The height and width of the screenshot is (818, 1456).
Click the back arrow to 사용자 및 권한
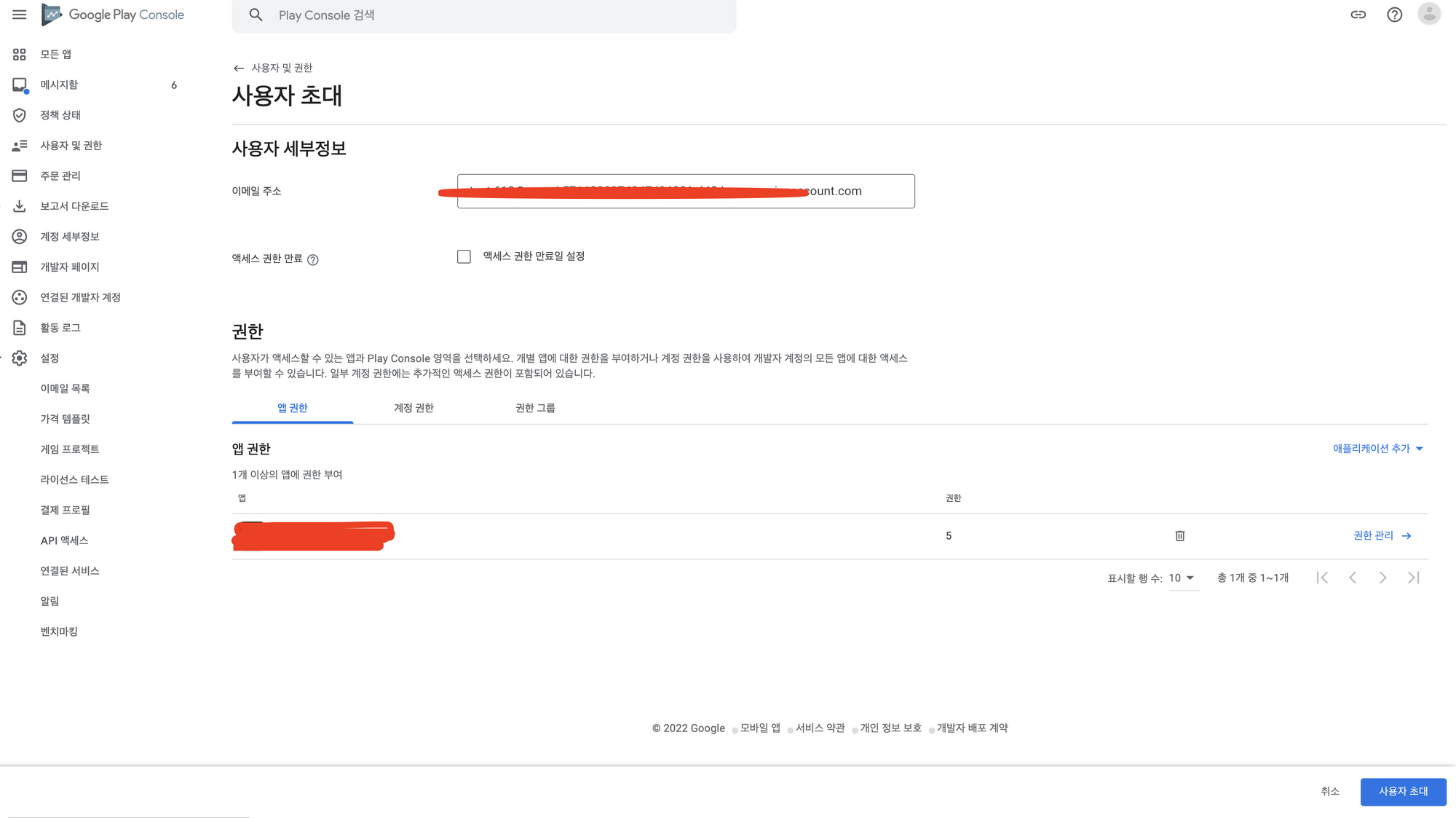point(238,68)
